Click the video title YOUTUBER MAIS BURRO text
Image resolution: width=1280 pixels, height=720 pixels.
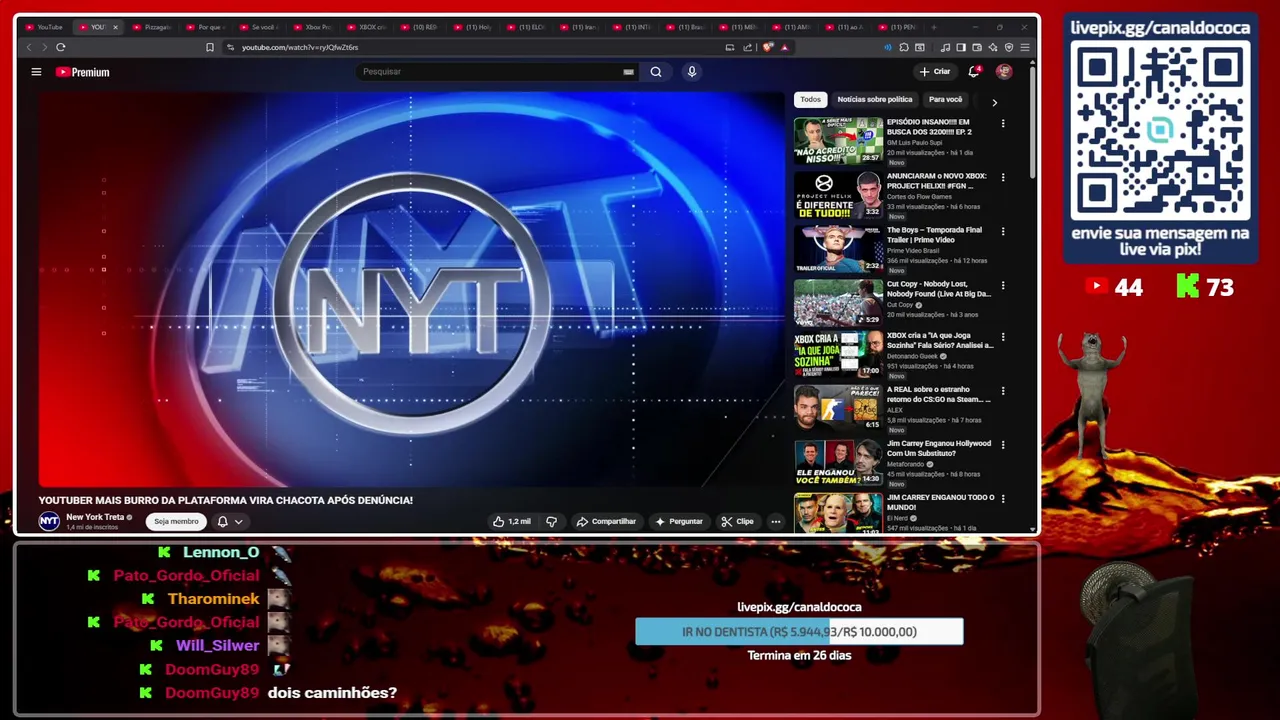(x=226, y=500)
